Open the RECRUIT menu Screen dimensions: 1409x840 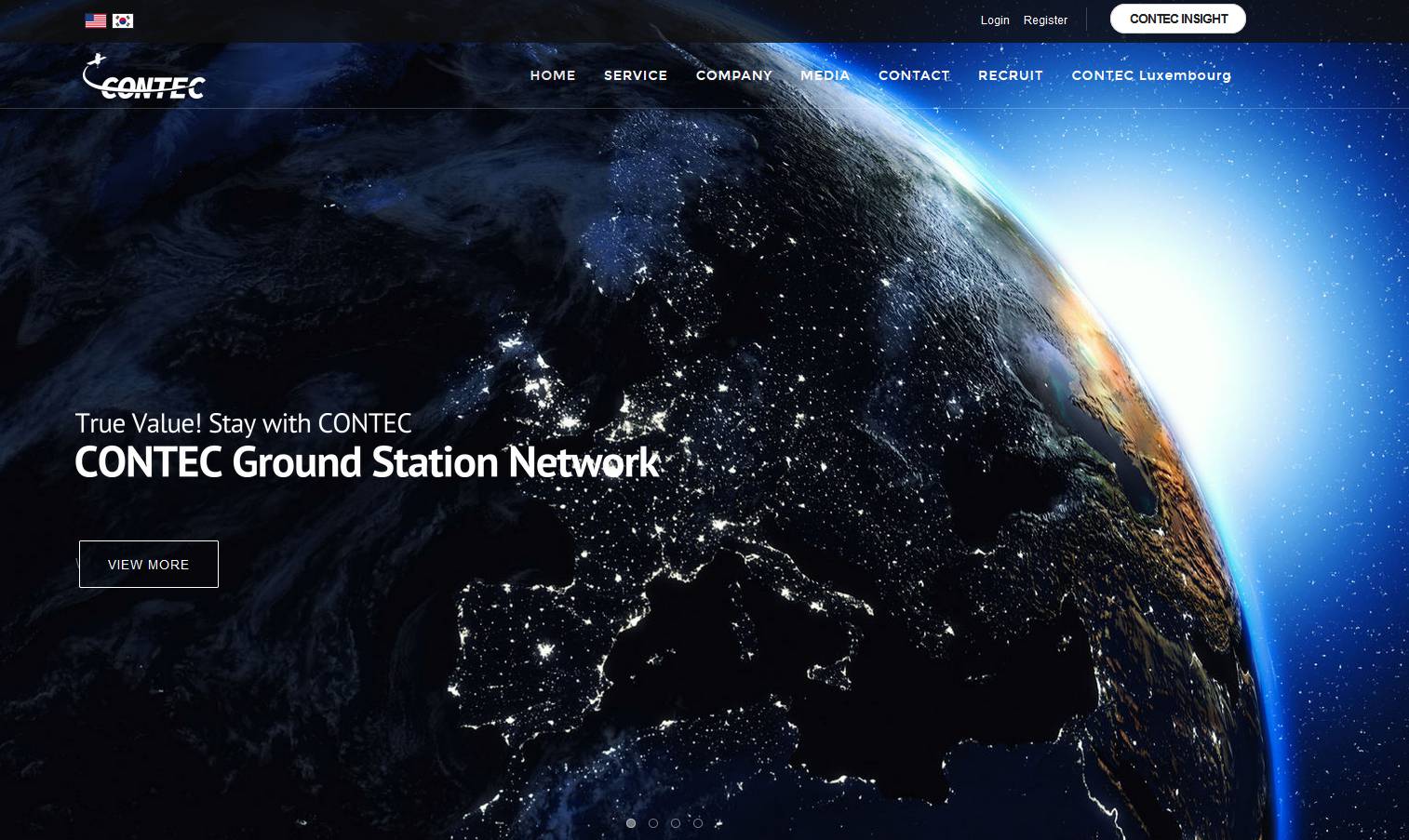(x=1011, y=75)
